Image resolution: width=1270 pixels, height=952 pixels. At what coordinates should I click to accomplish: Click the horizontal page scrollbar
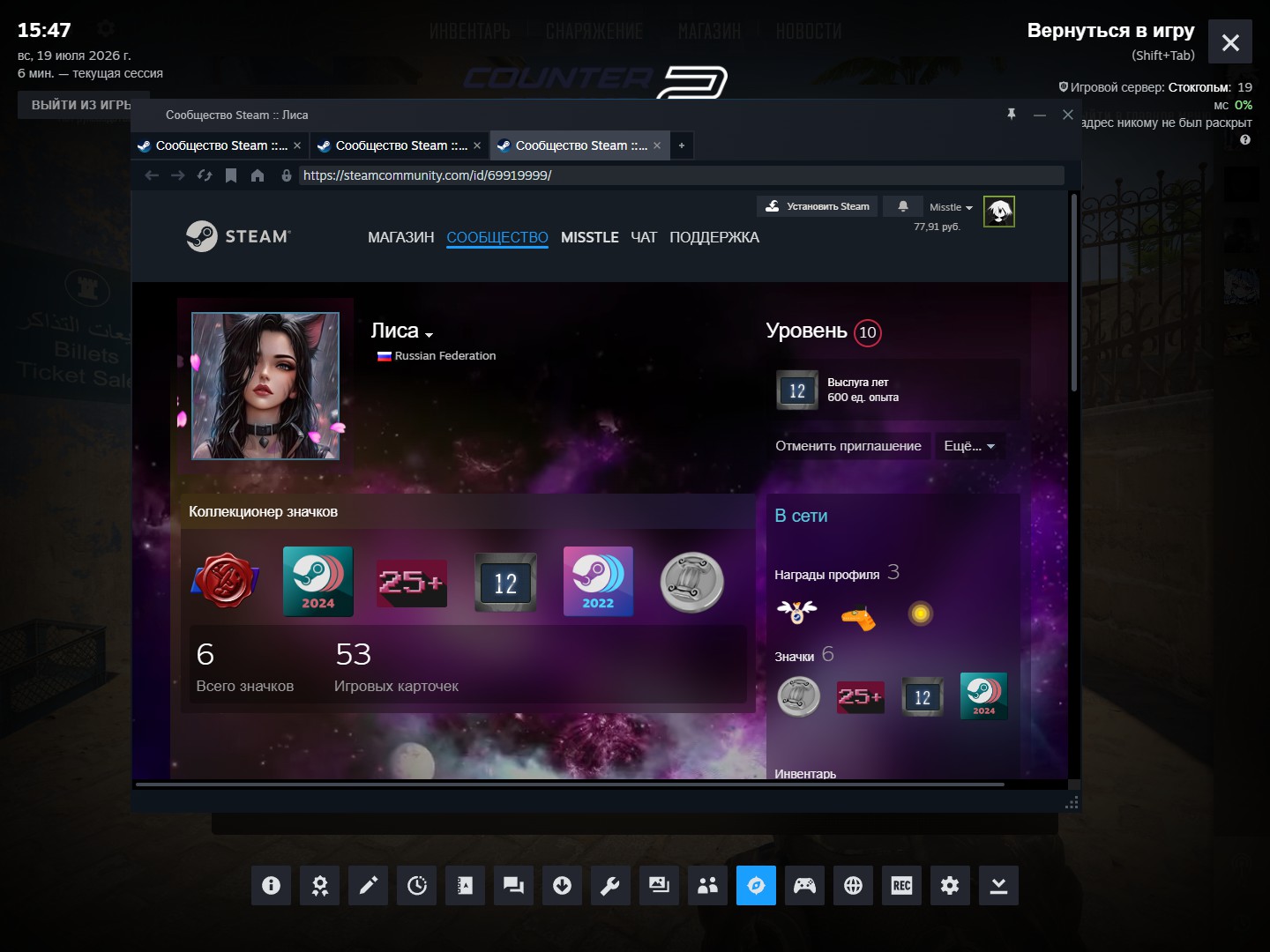[570, 784]
